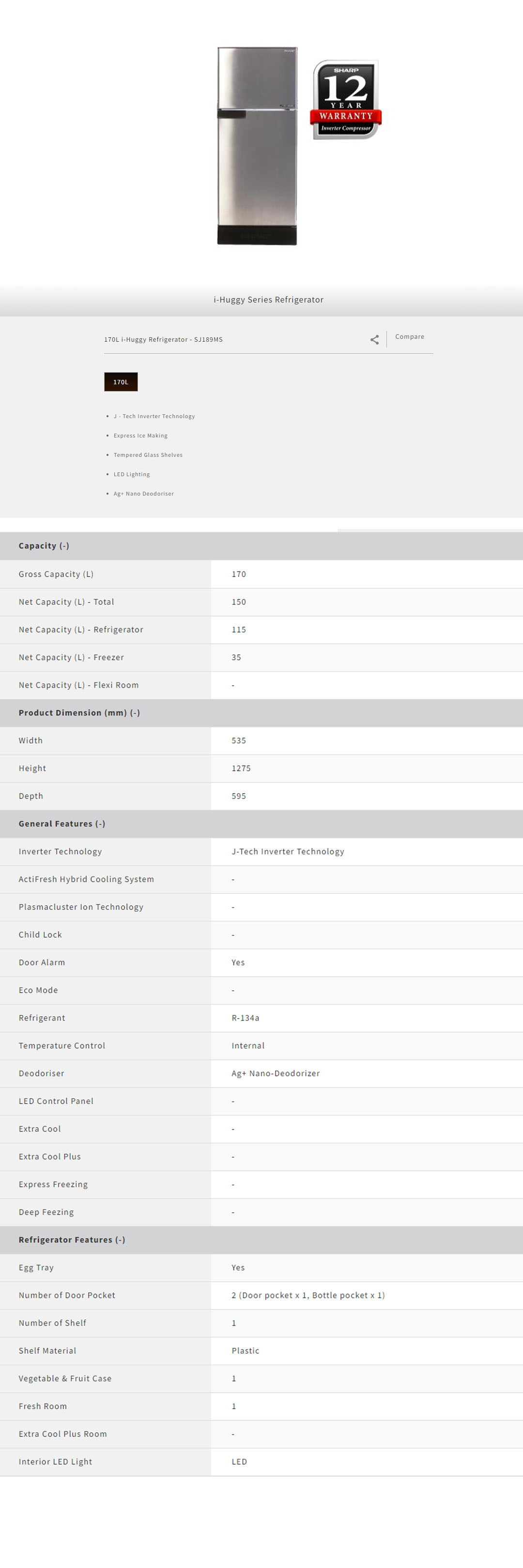Collapse the Refrigerator Features section
Image resolution: width=523 pixels, height=1568 pixels.
(72, 1240)
